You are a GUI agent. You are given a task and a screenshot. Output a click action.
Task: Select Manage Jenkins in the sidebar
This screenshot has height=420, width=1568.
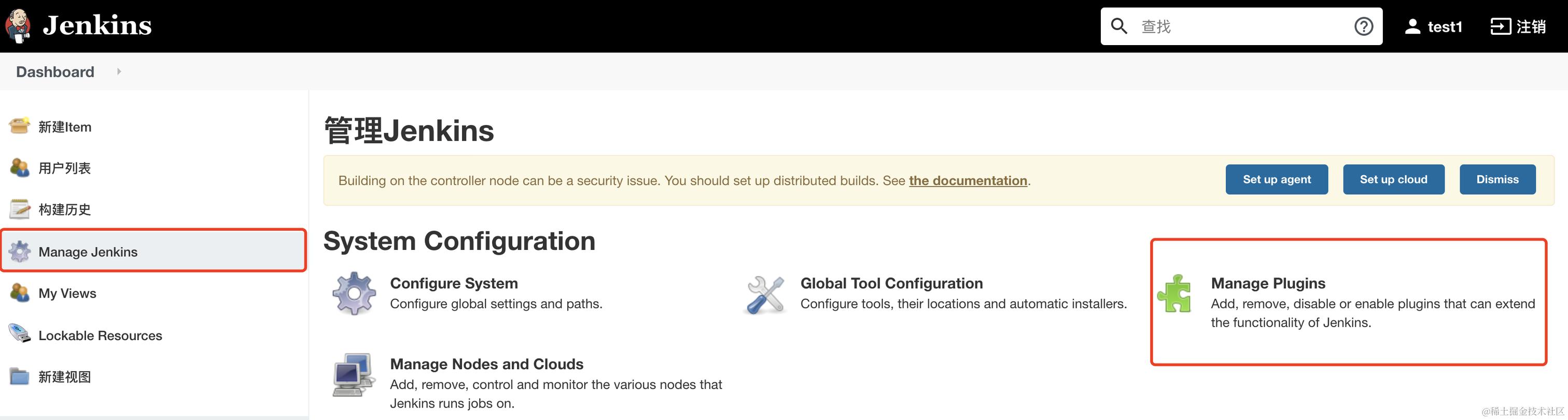[x=88, y=252]
